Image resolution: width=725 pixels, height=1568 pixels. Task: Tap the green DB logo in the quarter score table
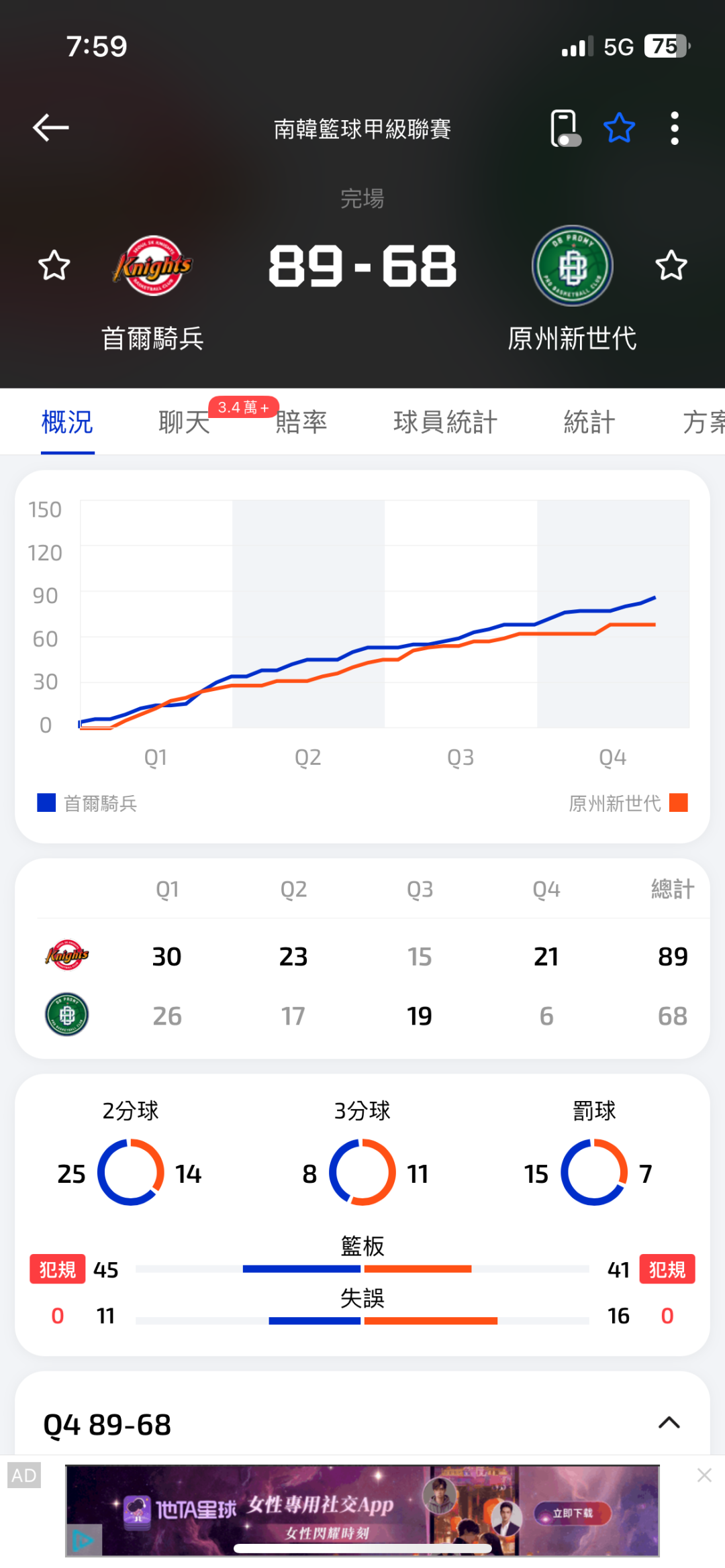67,1014
